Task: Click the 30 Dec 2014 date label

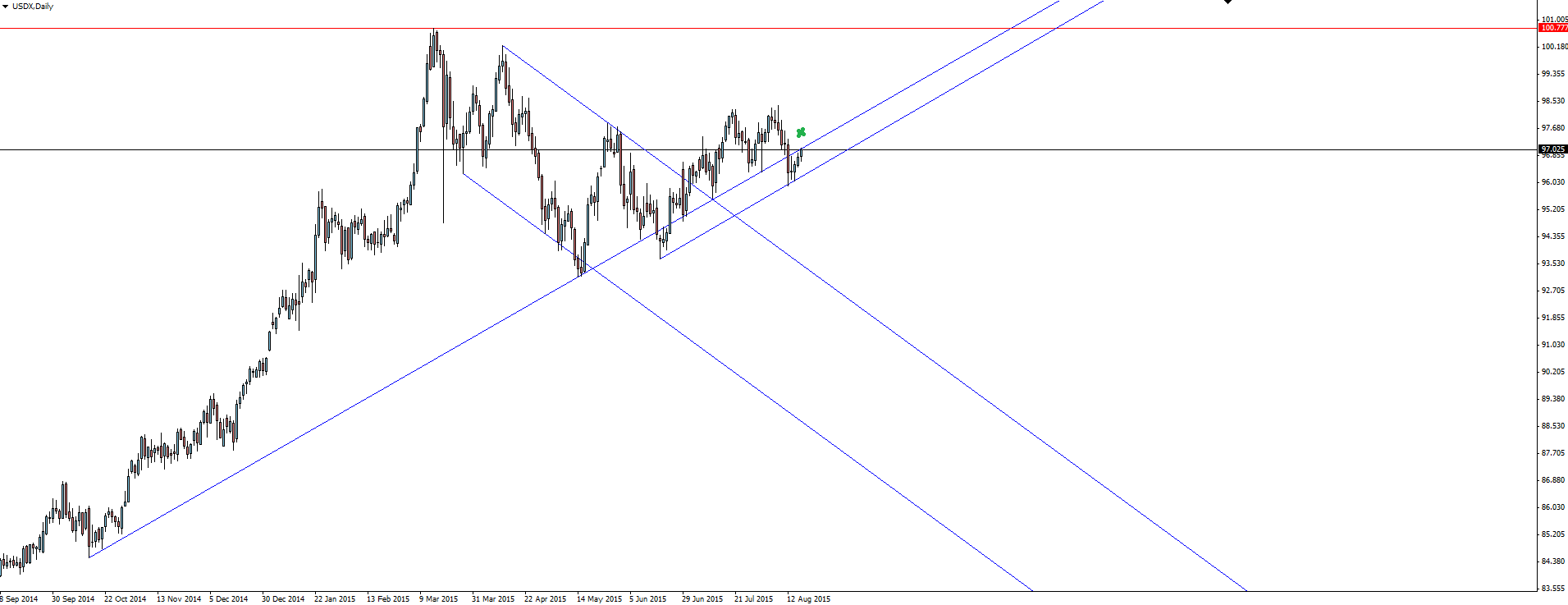Action: click(283, 599)
